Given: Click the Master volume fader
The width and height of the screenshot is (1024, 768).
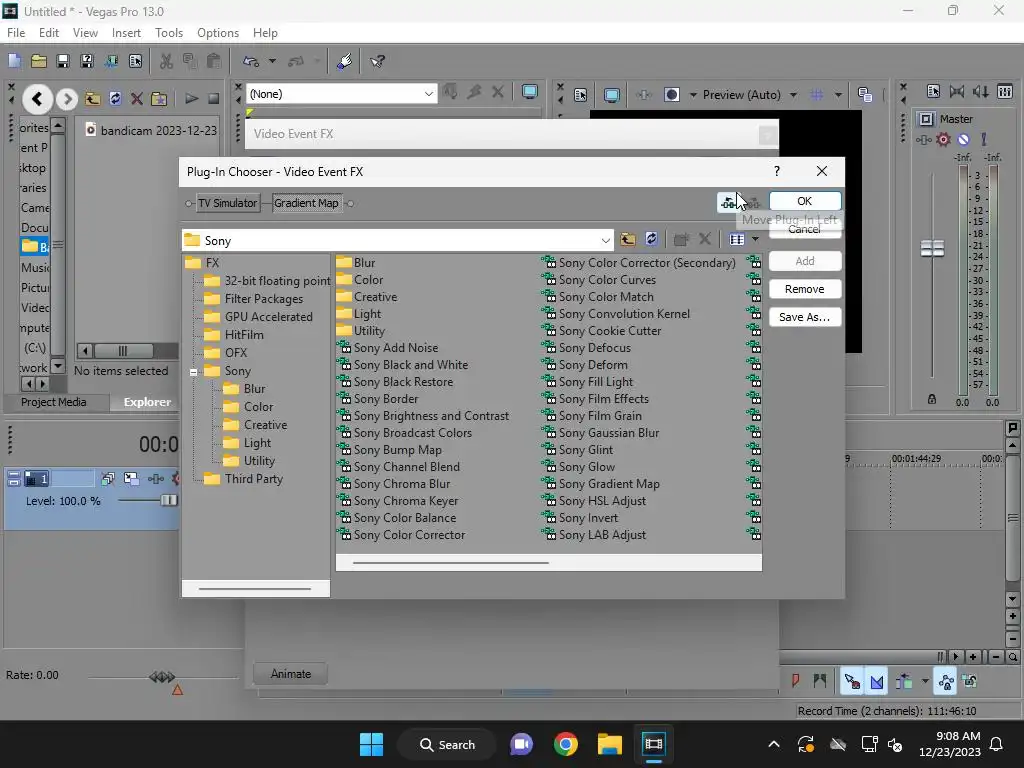Looking at the screenshot, I should pyautogui.click(x=932, y=248).
